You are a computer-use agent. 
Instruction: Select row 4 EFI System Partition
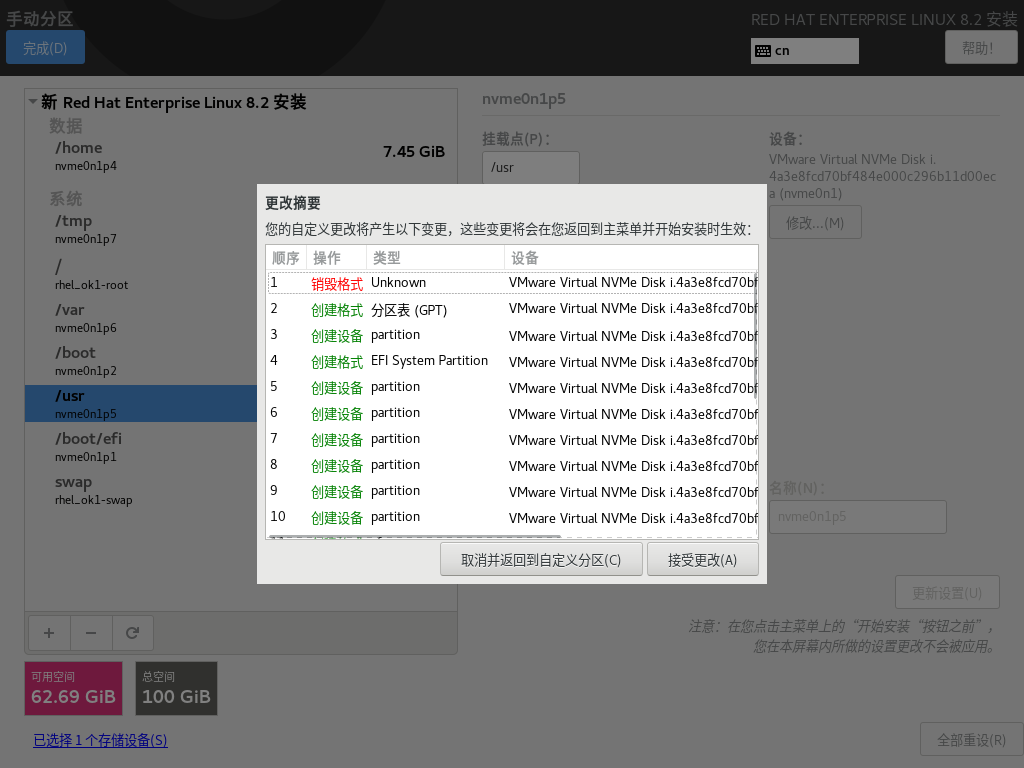(x=511, y=361)
